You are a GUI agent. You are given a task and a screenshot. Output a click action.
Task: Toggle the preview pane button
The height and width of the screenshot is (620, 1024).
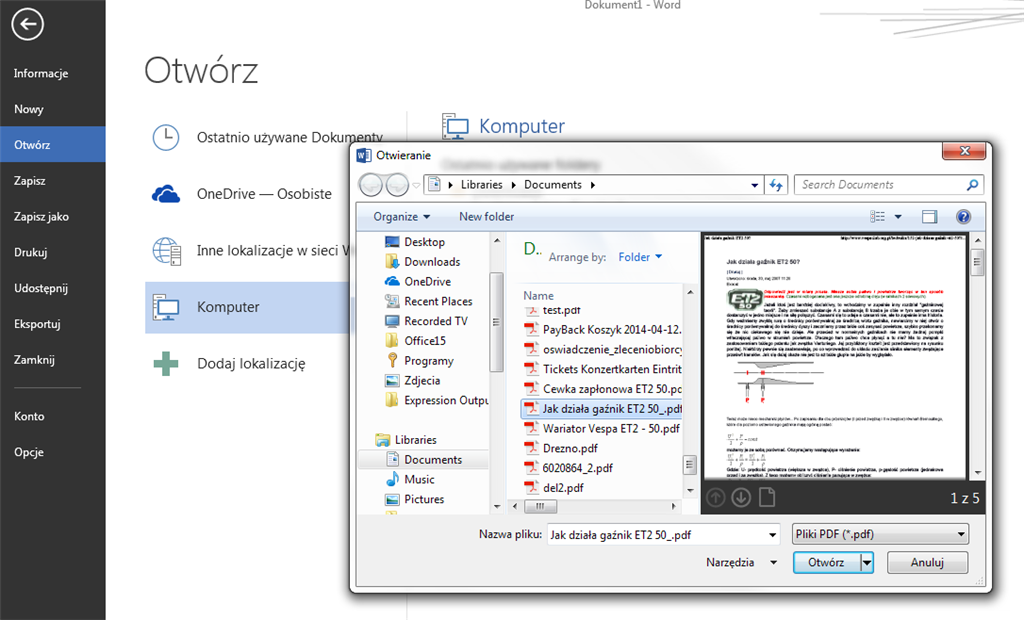929,216
